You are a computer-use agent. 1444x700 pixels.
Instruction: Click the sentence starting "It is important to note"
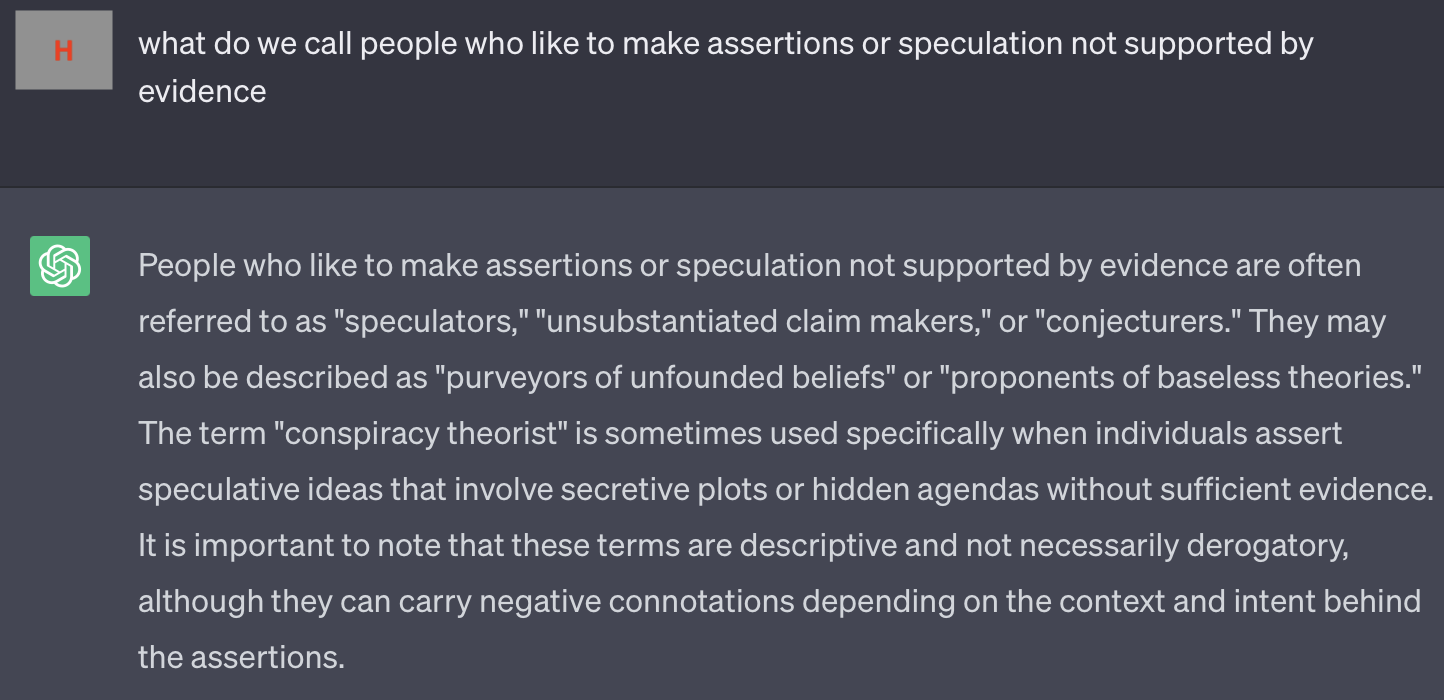point(640,546)
